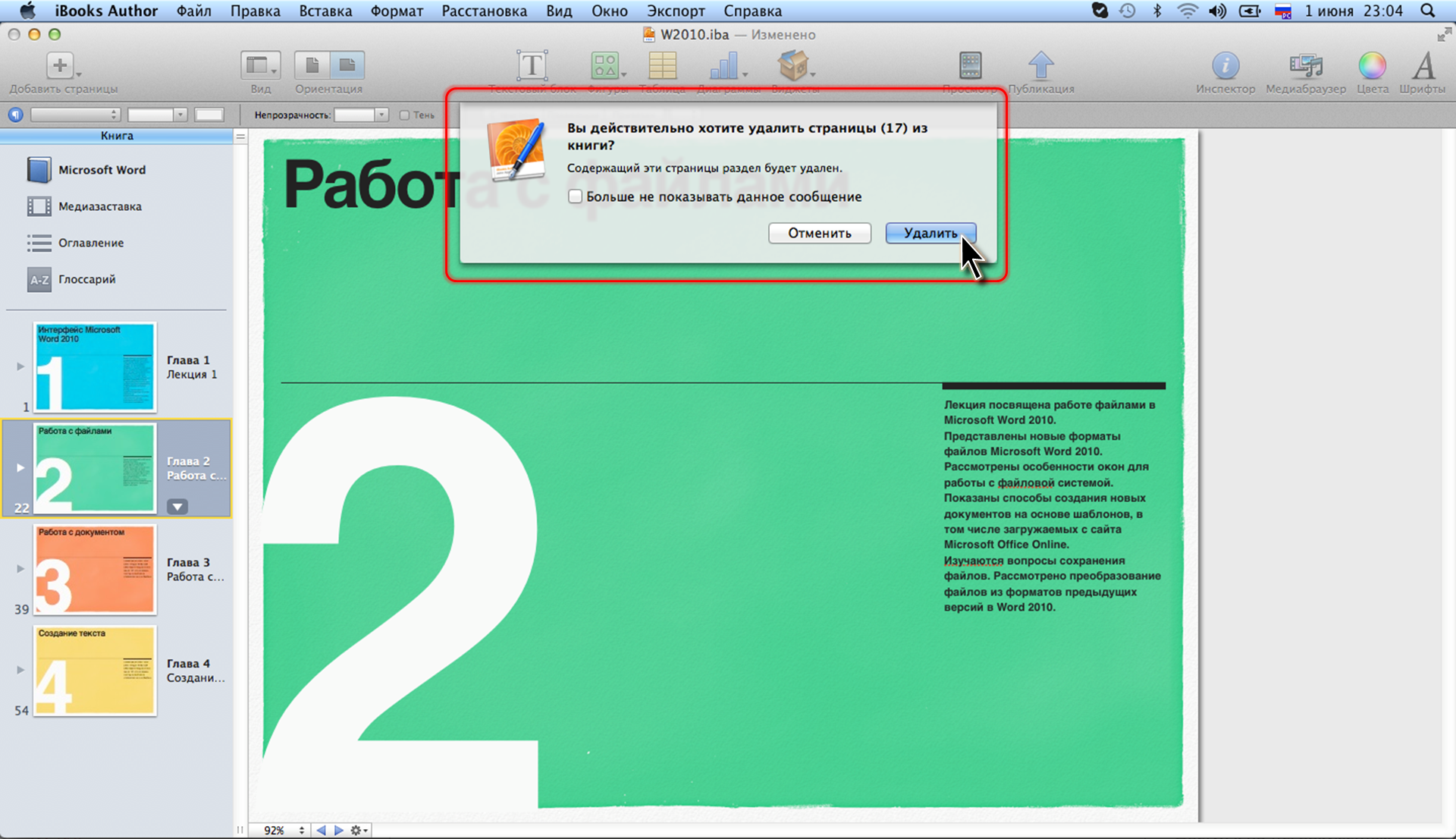This screenshot has height=839, width=1456.
Task: Click the Preview (Просмотр) icon
Action: point(970,65)
